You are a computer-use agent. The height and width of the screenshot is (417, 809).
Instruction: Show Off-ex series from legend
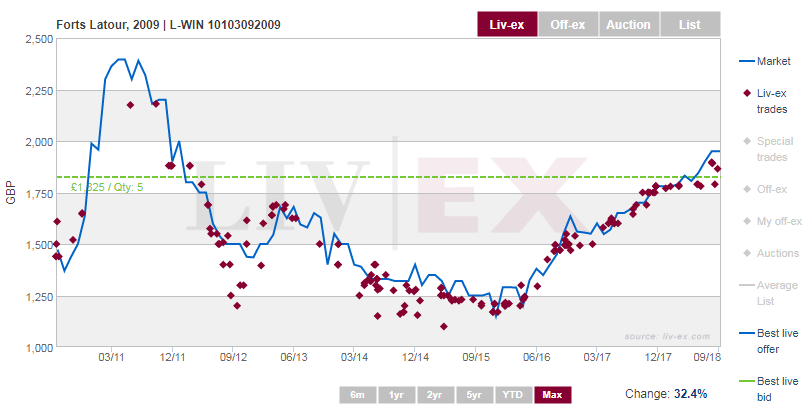(x=765, y=189)
